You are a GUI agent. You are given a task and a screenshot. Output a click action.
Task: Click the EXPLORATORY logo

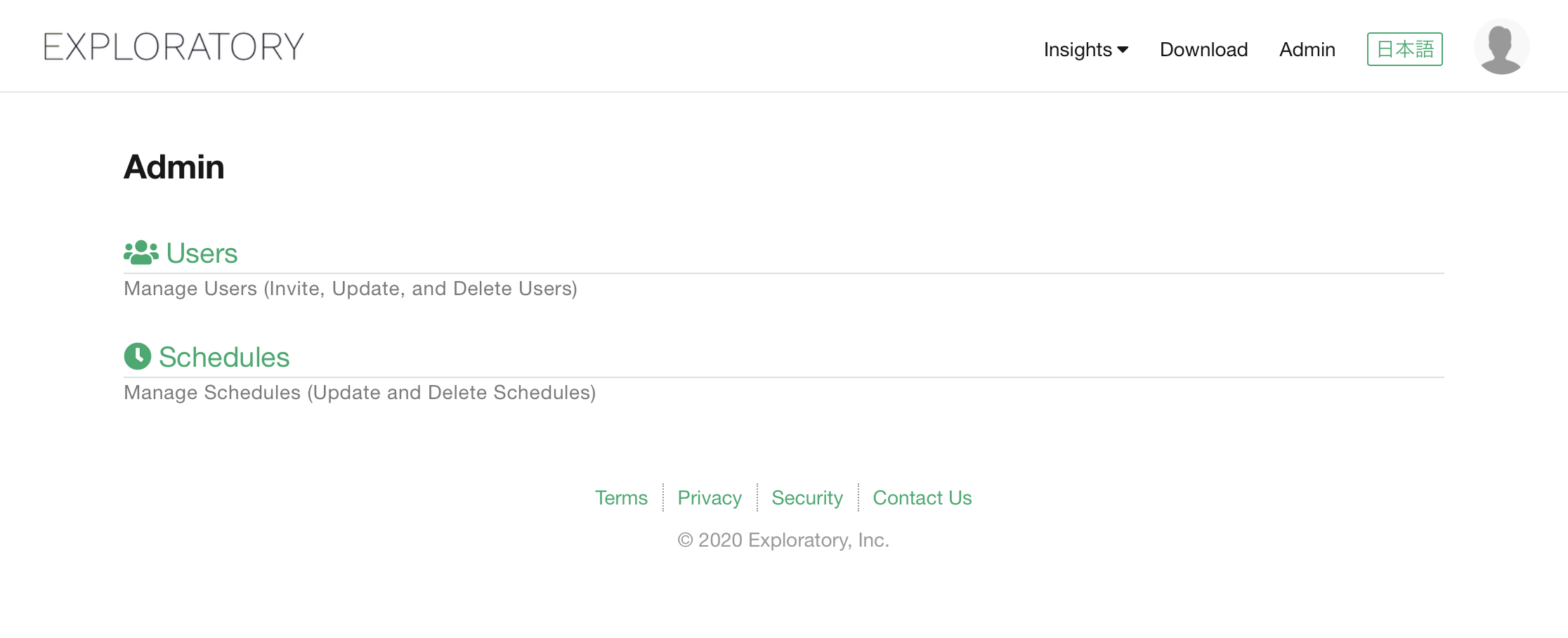[174, 46]
